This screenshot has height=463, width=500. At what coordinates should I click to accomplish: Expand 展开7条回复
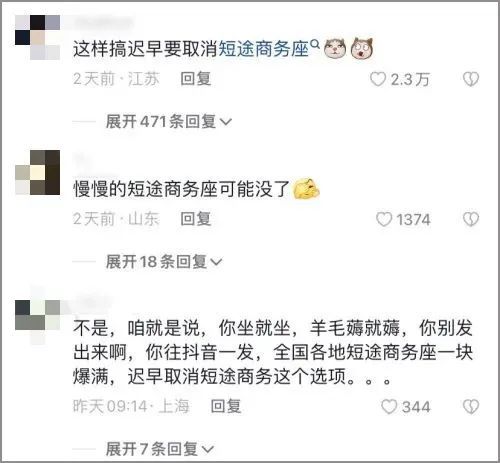159,449
